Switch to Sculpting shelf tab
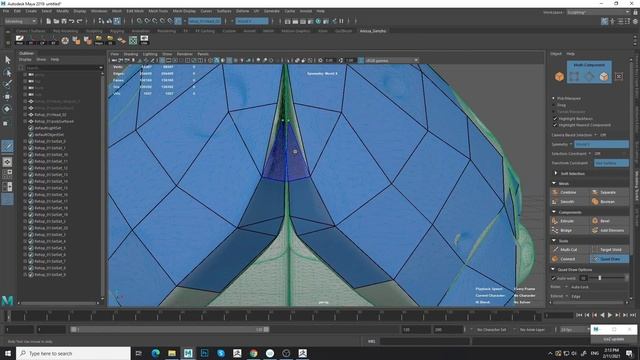 tap(94, 31)
